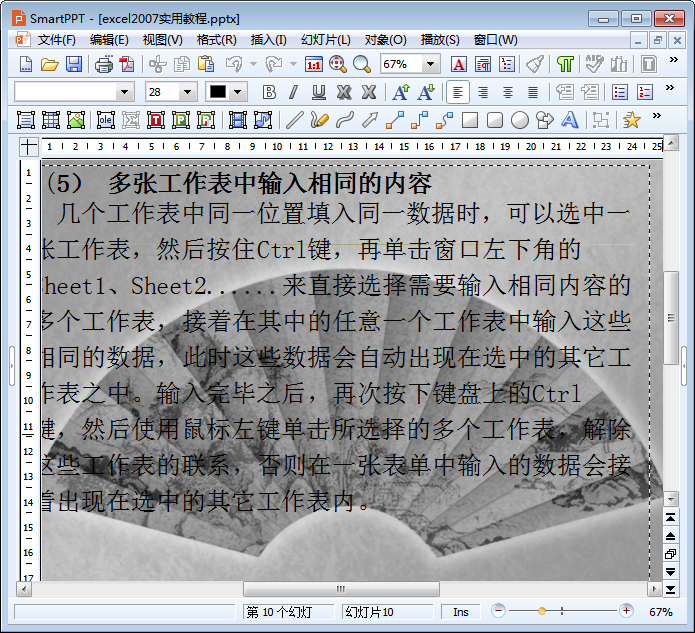Screen dimensions: 695x633
Task: Run the spell check icon
Action: pos(594,64)
